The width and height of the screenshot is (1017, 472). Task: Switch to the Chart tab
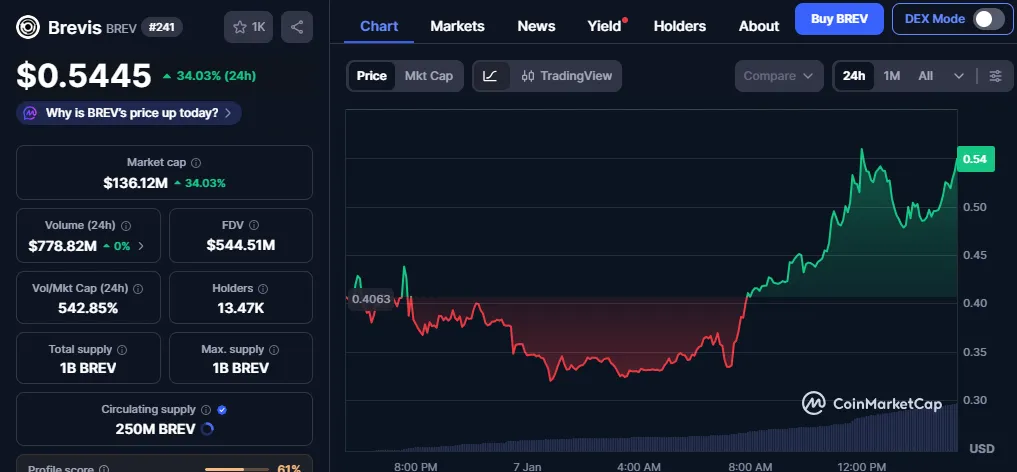tap(379, 27)
